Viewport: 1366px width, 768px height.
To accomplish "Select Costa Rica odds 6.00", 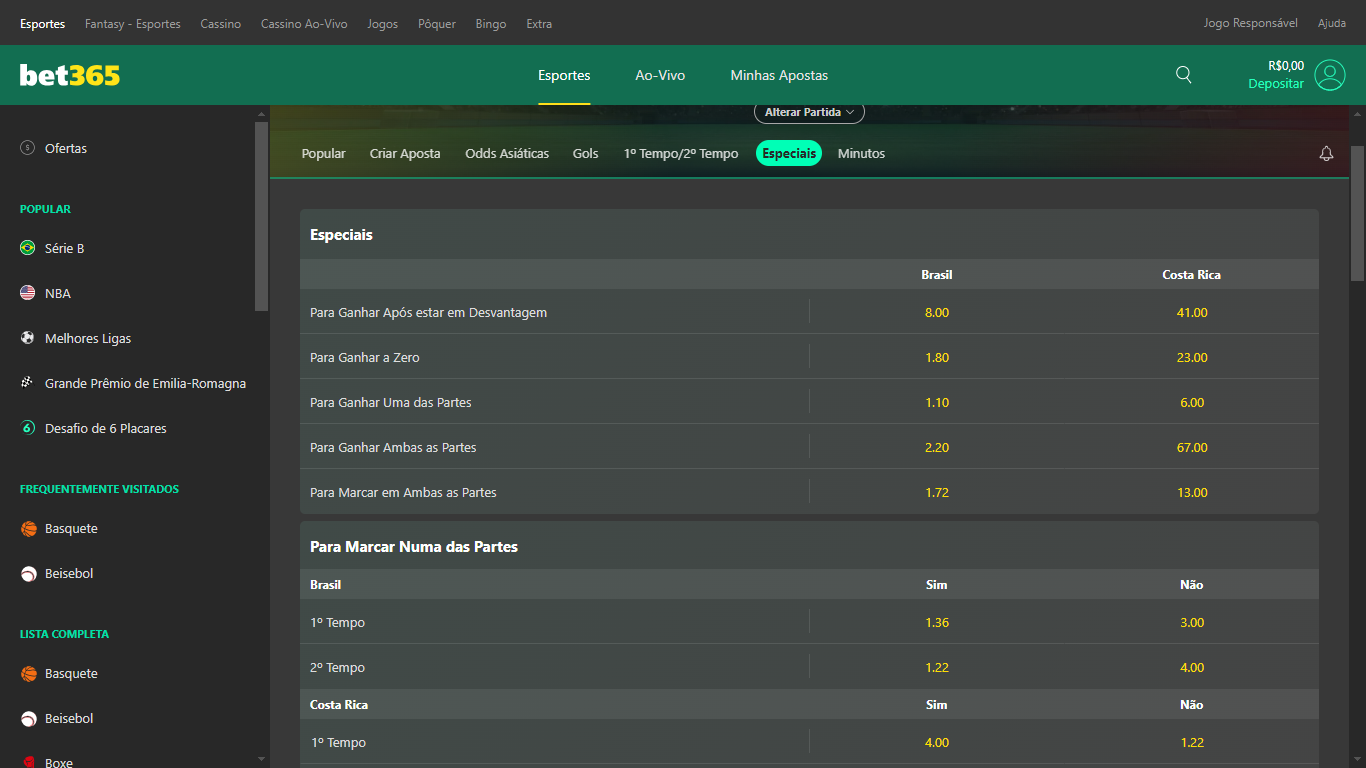I will tap(1192, 402).
